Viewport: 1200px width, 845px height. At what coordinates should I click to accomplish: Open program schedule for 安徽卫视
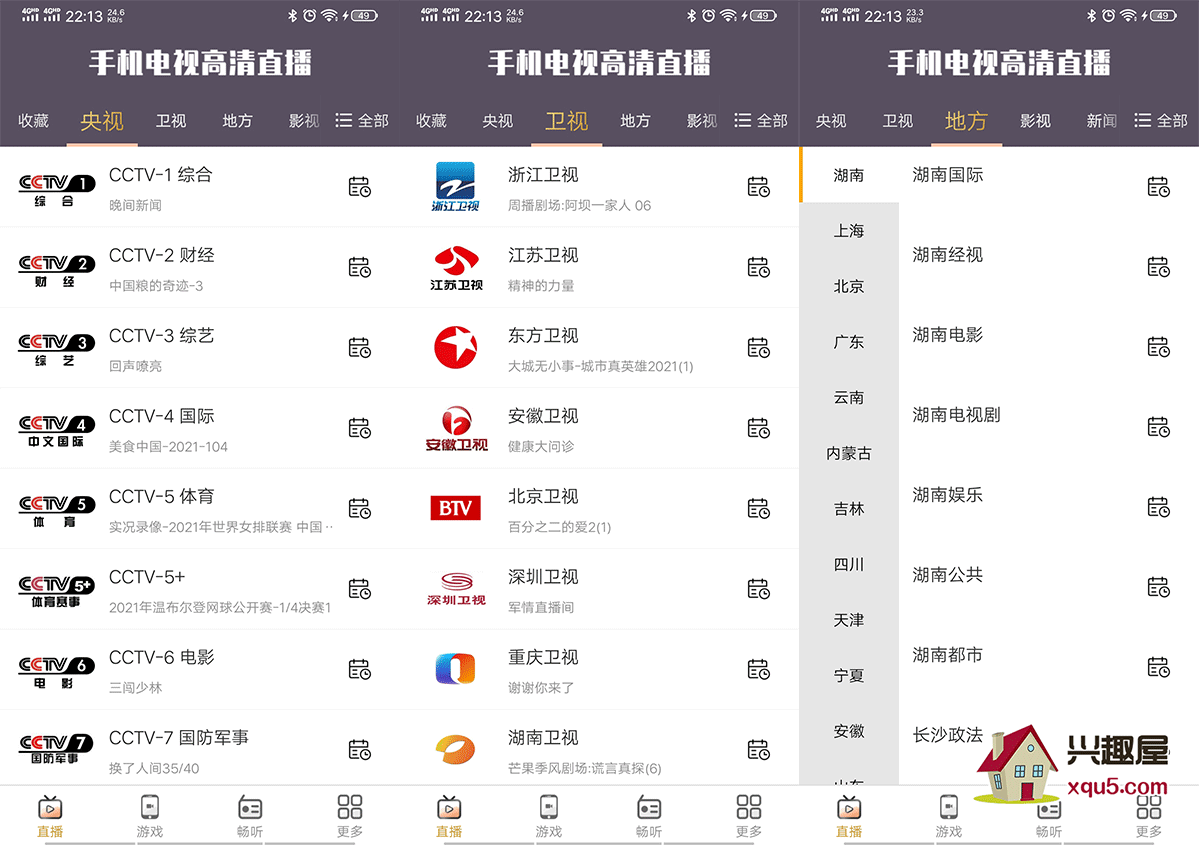(759, 428)
